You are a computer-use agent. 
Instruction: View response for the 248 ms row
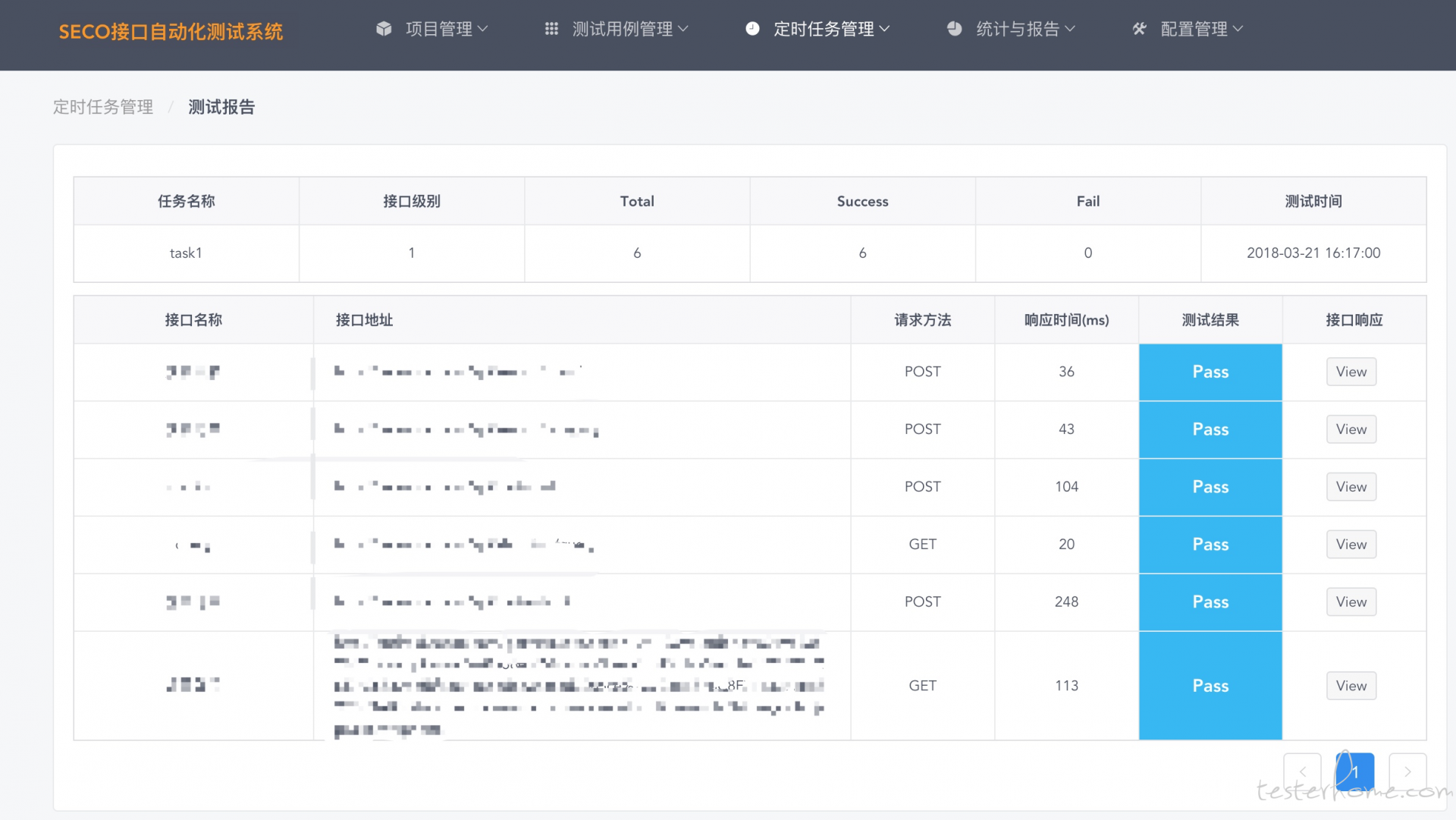point(1351,602)
